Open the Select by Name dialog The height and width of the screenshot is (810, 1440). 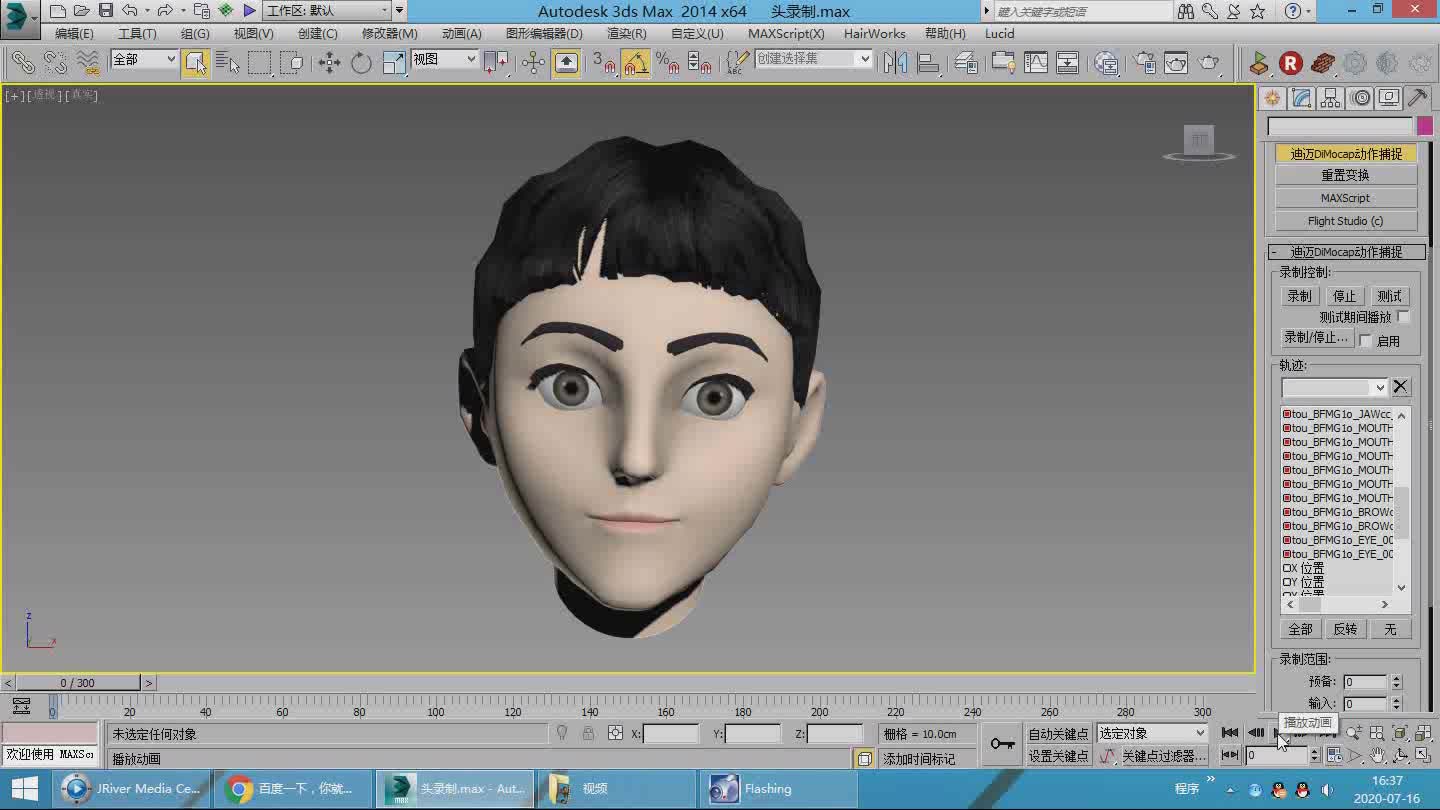pyautogui.click(x=228, y=62)
